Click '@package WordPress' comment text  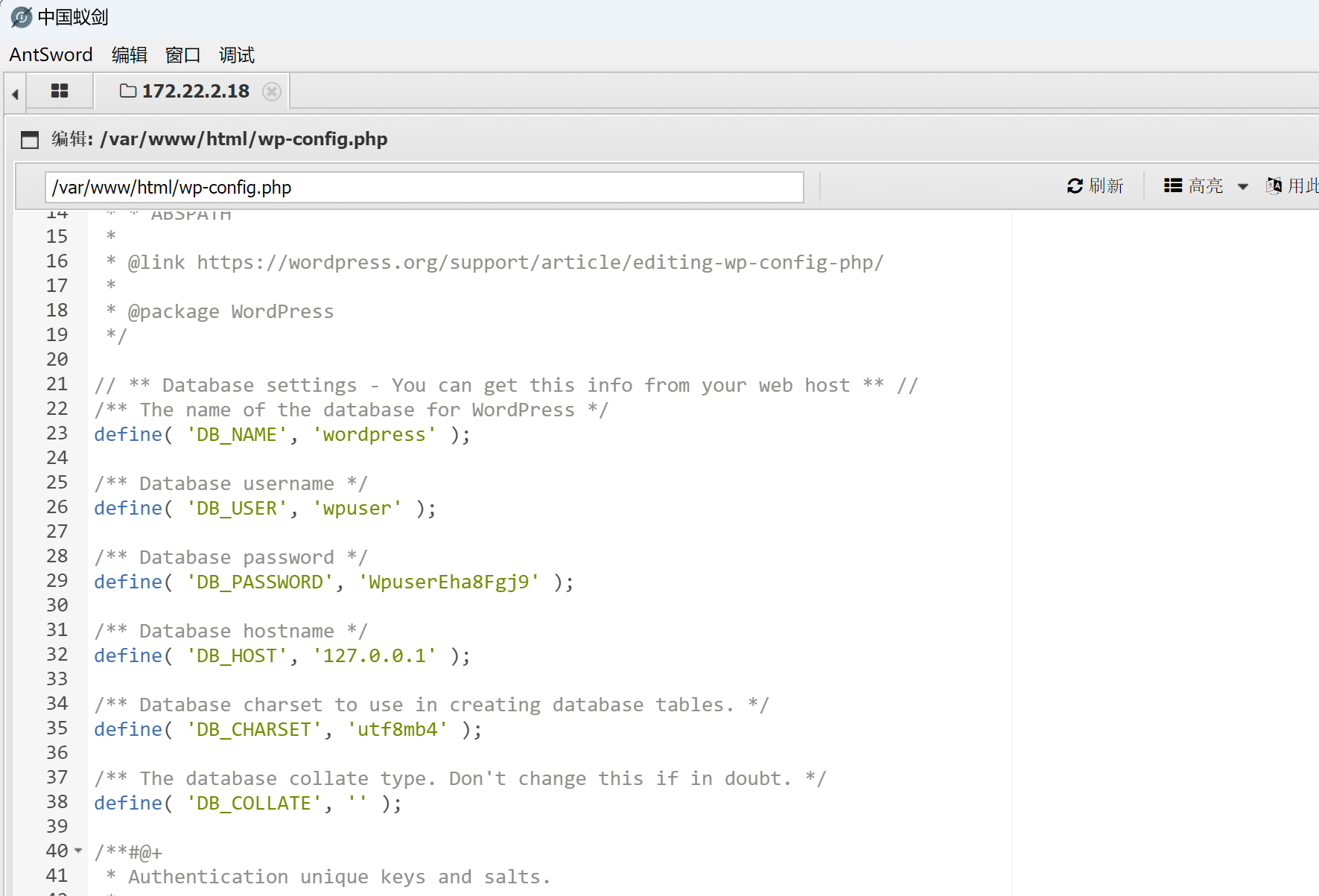[x=231, y=311]
